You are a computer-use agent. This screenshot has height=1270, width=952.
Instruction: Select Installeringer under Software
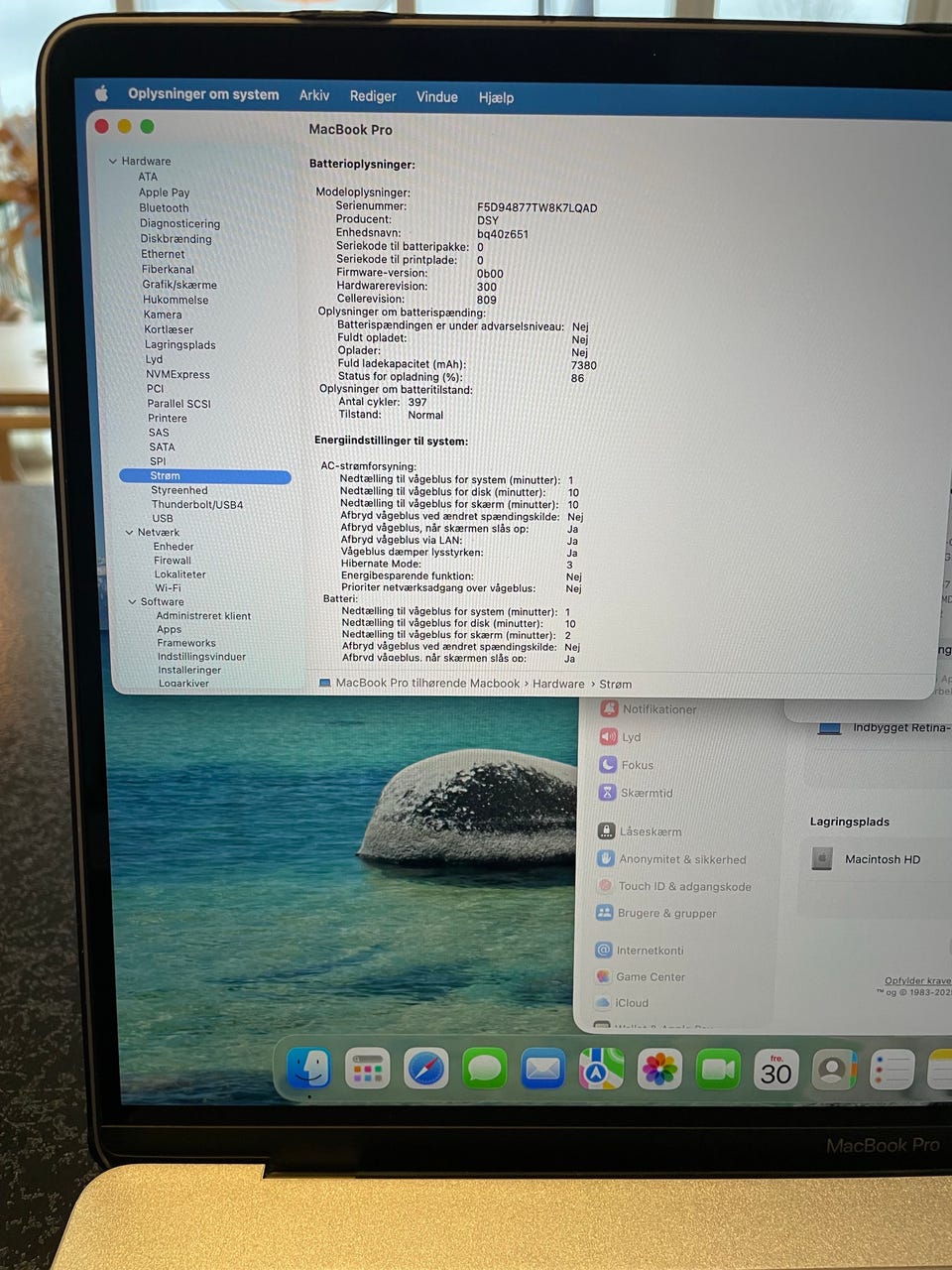(189, 670)
